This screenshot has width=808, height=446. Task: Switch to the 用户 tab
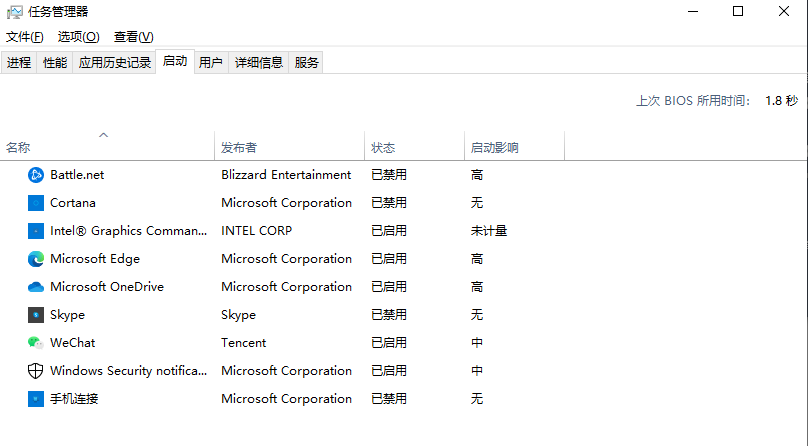pos(211,62)
